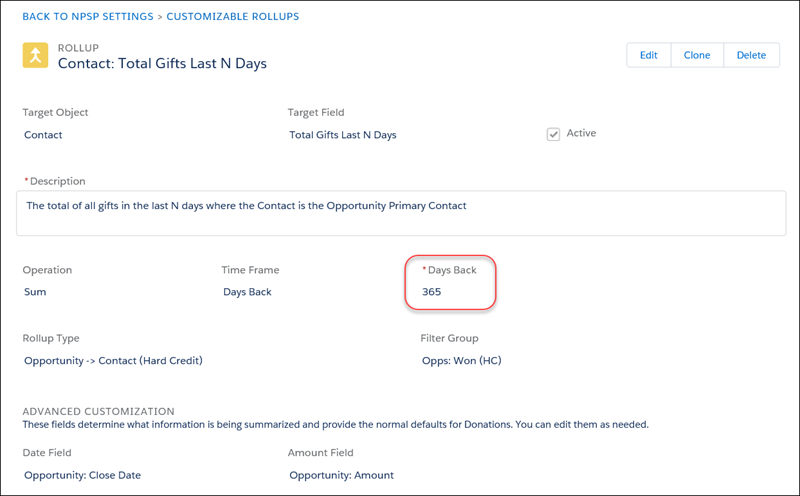The height and width of the screenshot is (496, 800).
Task: Open Back to NPSP Settings link
Action: pos(88,16)
